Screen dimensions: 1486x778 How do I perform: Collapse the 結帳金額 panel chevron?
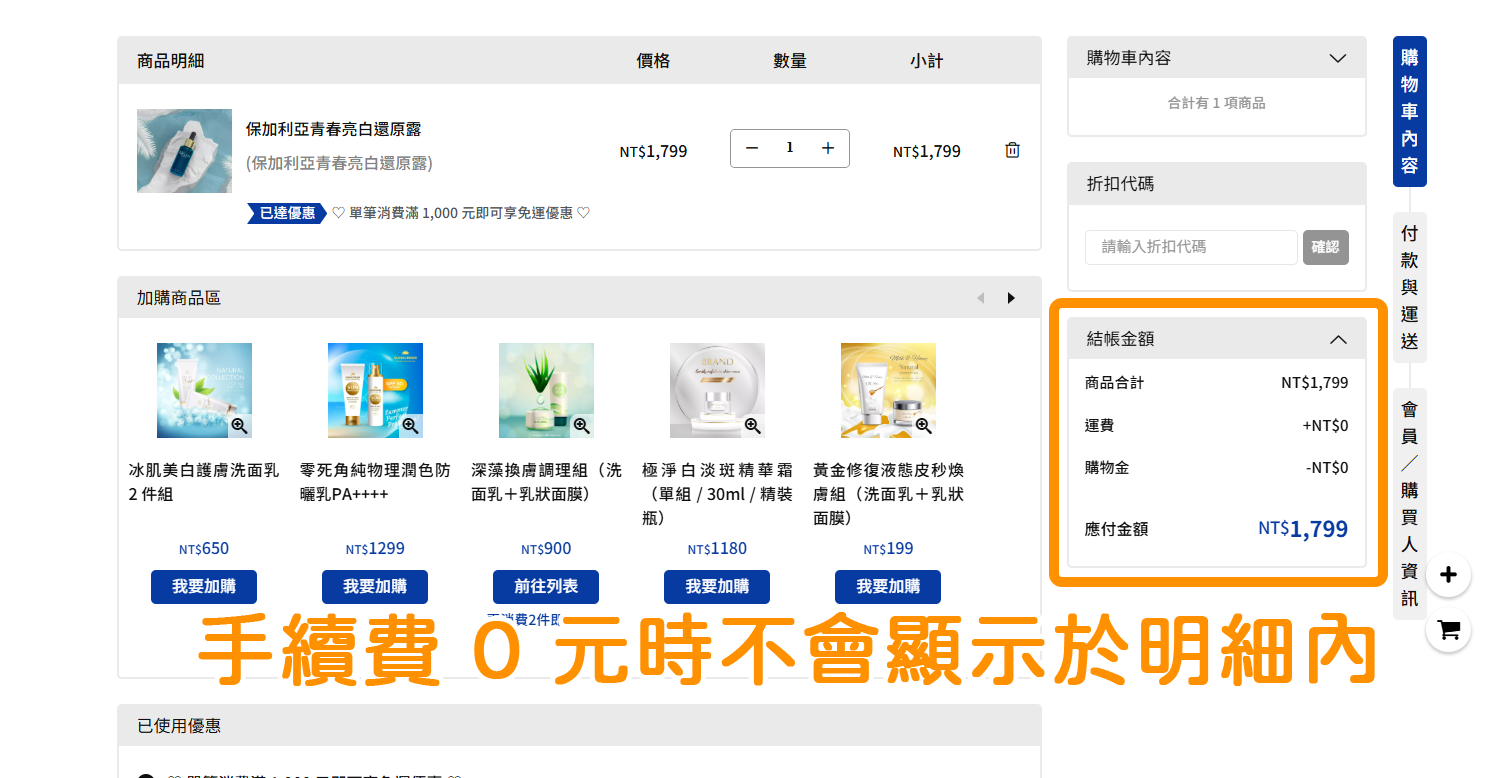pos(1338,339)
